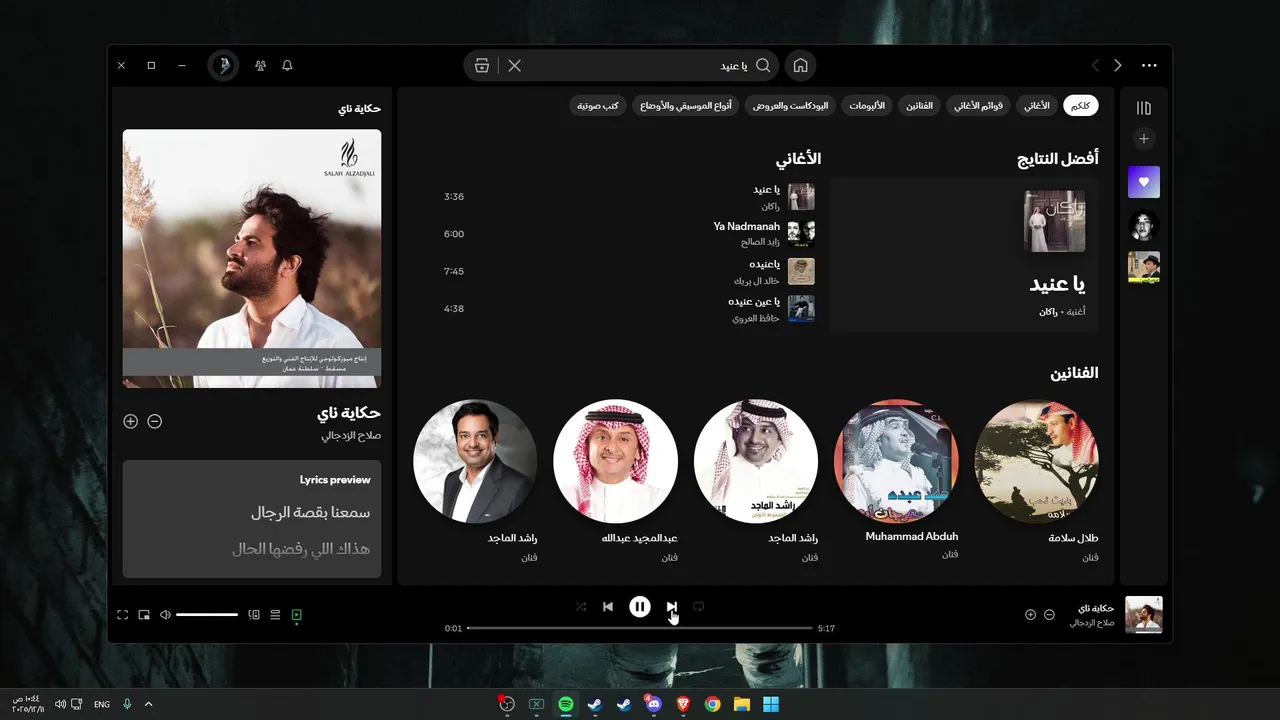Skip to the next track

click(x=672, y=606)
